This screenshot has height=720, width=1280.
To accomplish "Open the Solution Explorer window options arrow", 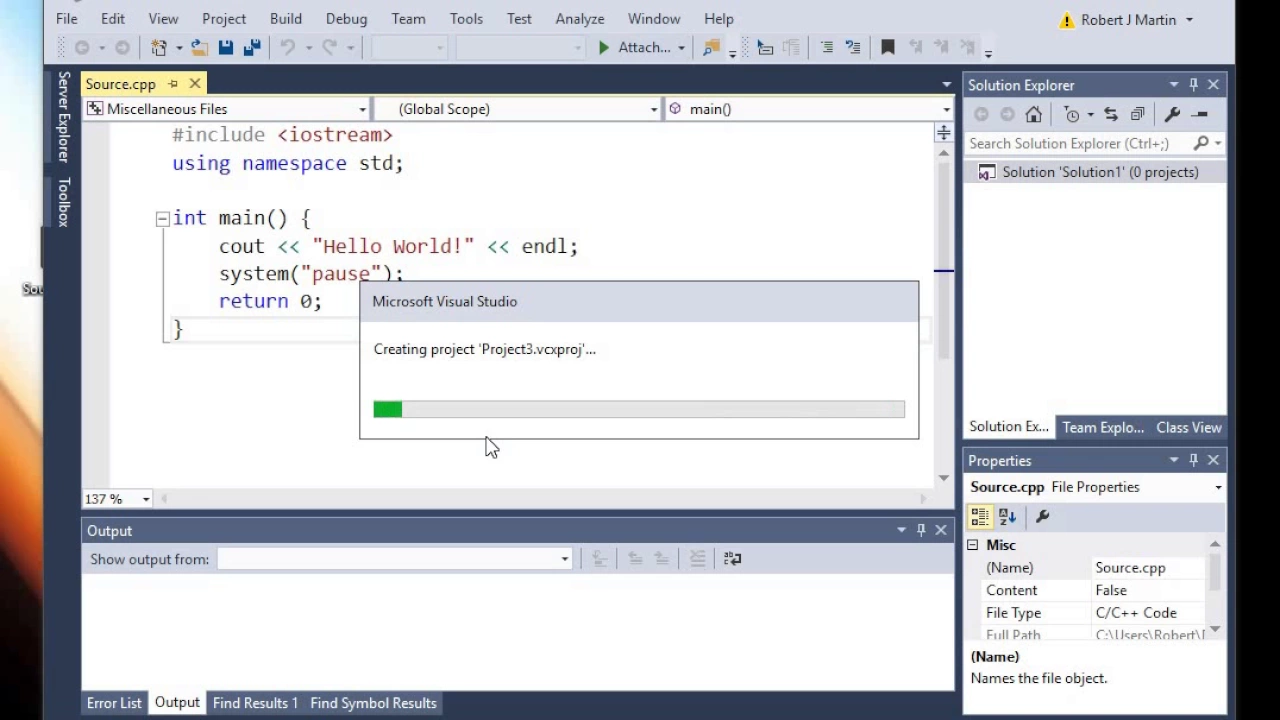I will 1174,85.
